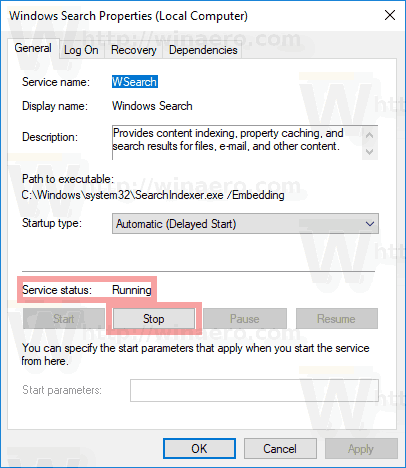
Task: Click the Apply button
Action: pyautogui.click(x=361, y=449)
